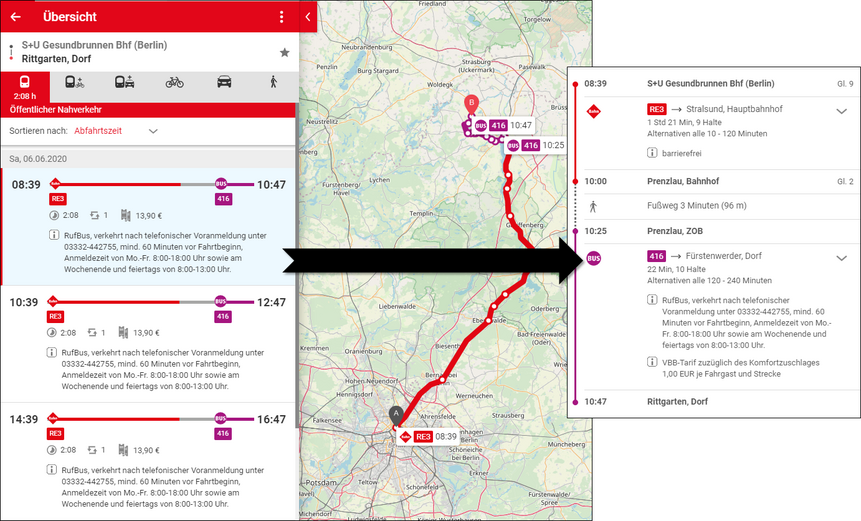
Task: Select the 08:39 to 10:47 connection
Action: 149,227
